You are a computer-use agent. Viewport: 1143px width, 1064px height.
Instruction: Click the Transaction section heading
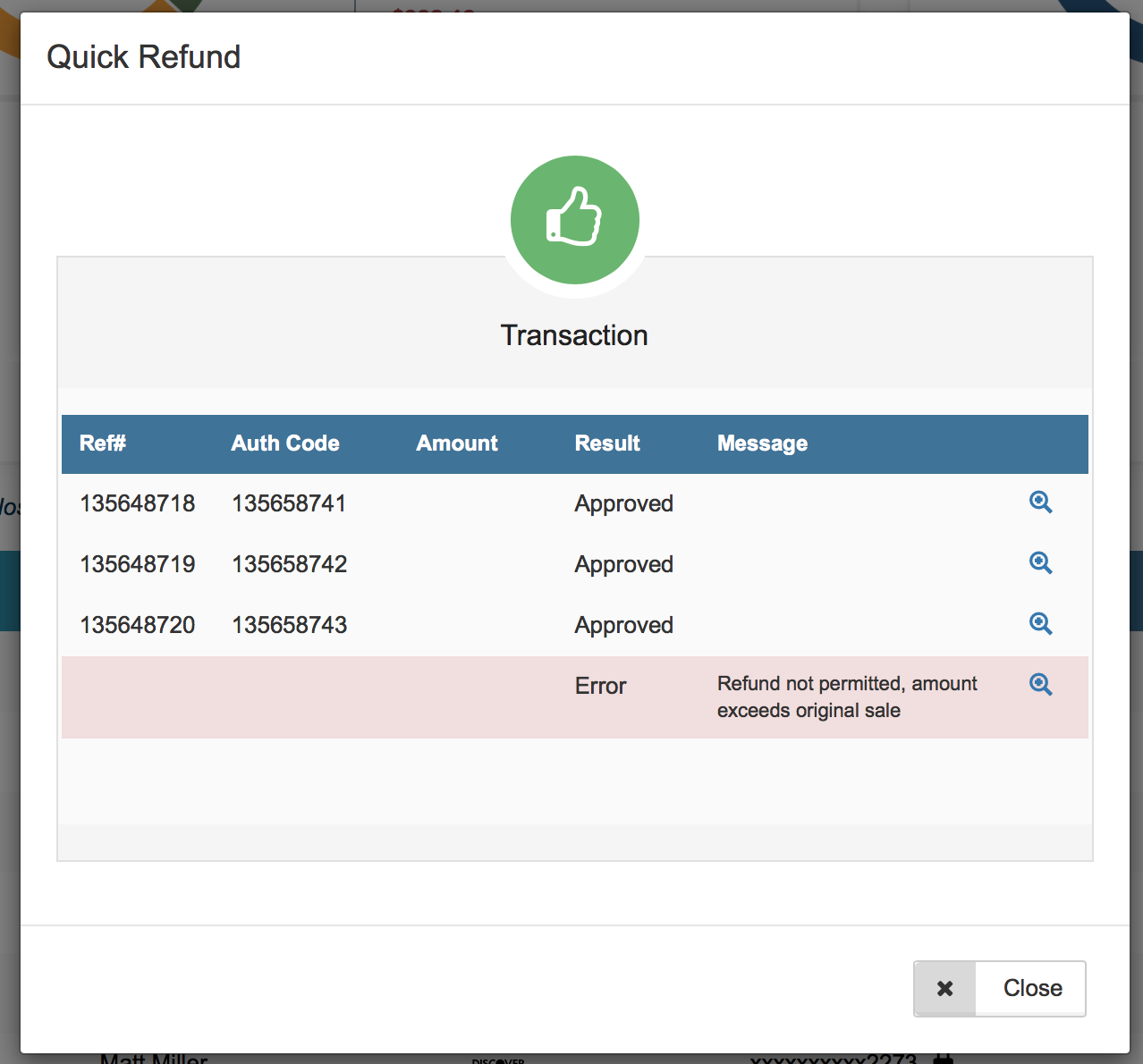point(574,335)
